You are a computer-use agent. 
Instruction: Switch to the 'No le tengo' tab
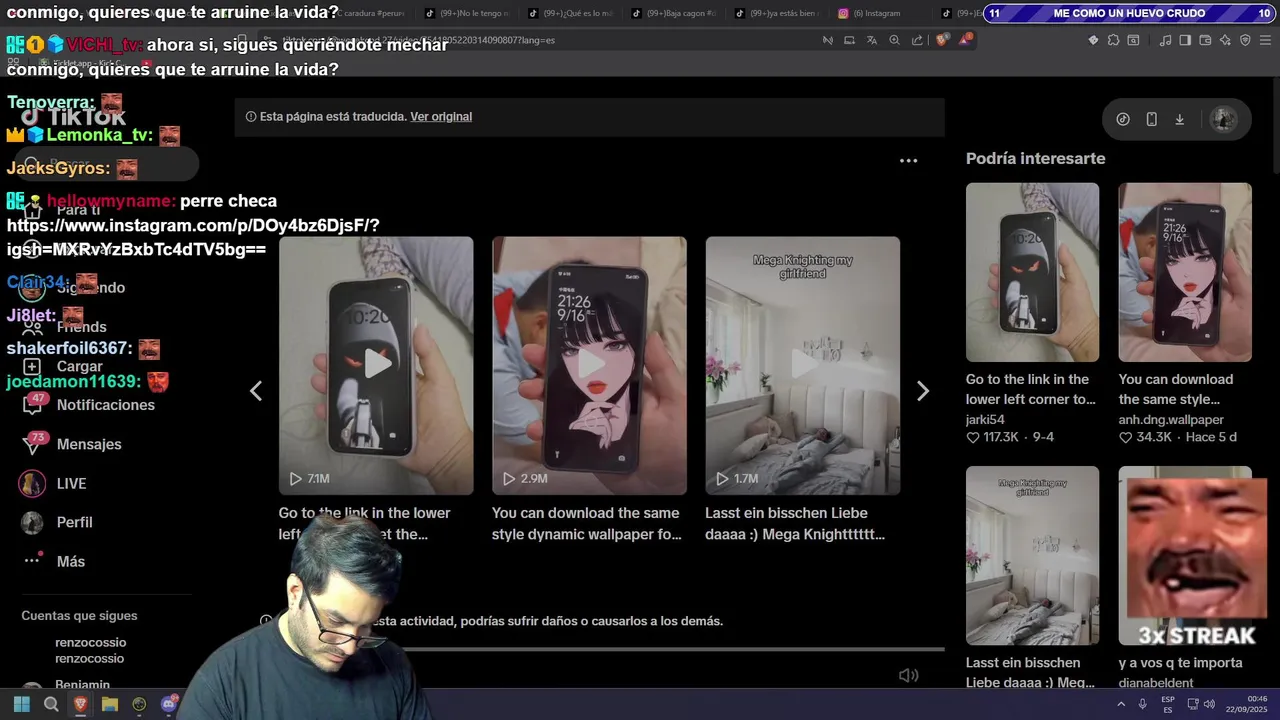click(467, 13)
